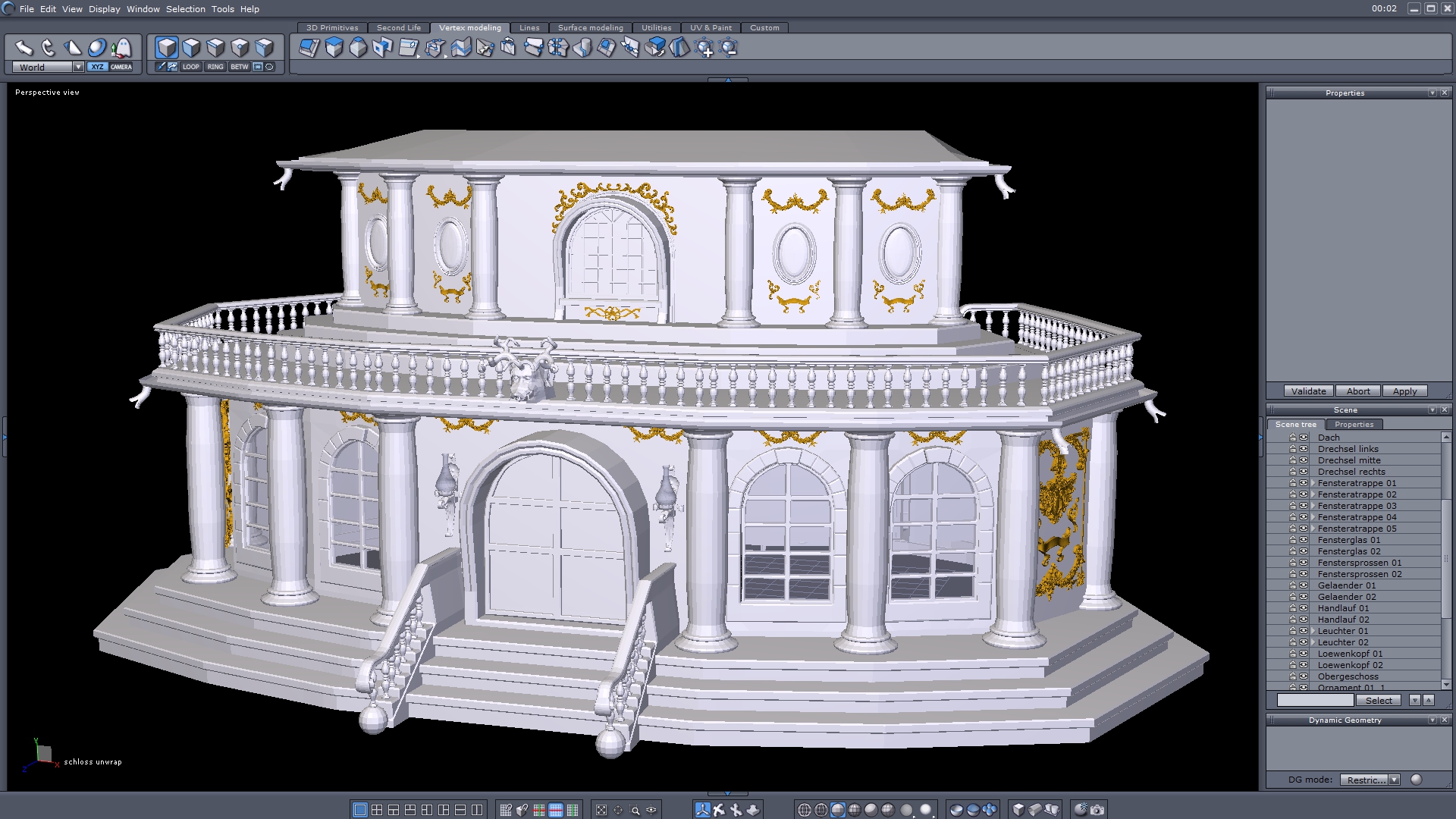This screenshot has width=1456, height=819.
Task: Click the Select button in Scene panel
Action: (1378, 701)
